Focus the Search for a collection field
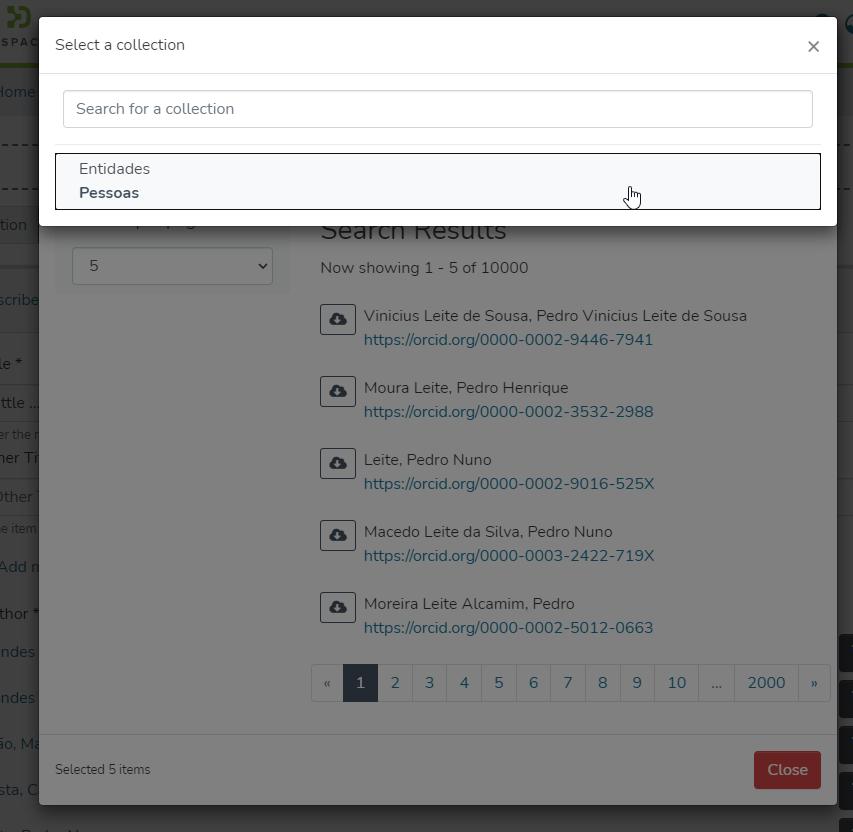This screenshot has width=853, height=832. point(437,109)
